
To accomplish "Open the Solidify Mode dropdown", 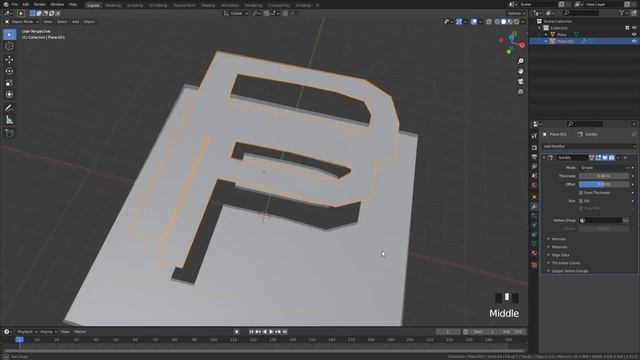I will point(604,168).
